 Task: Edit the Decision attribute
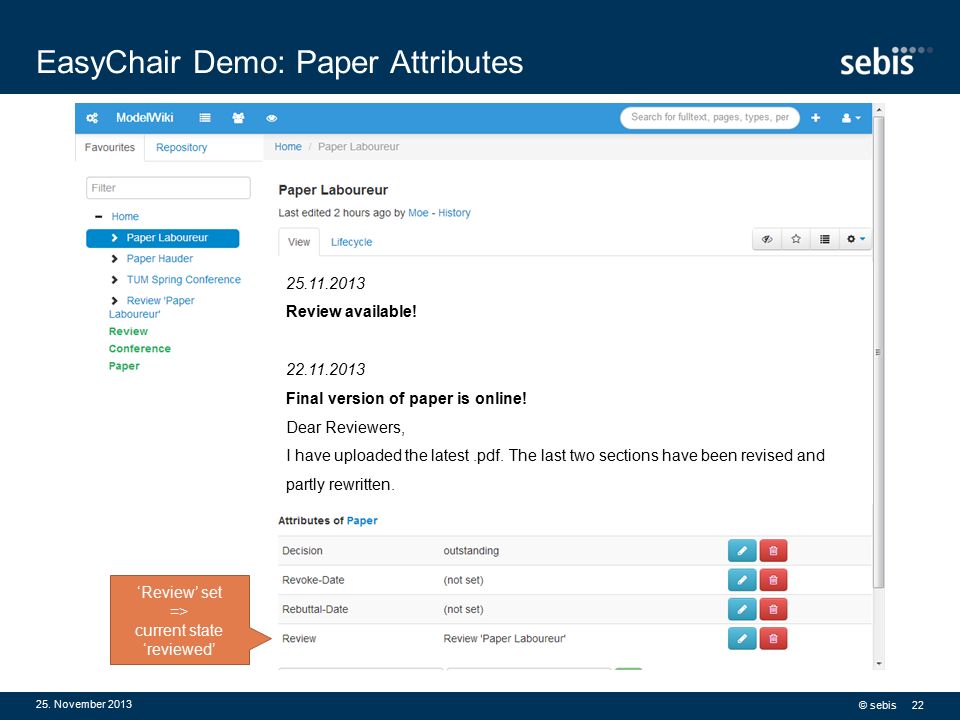742,550
